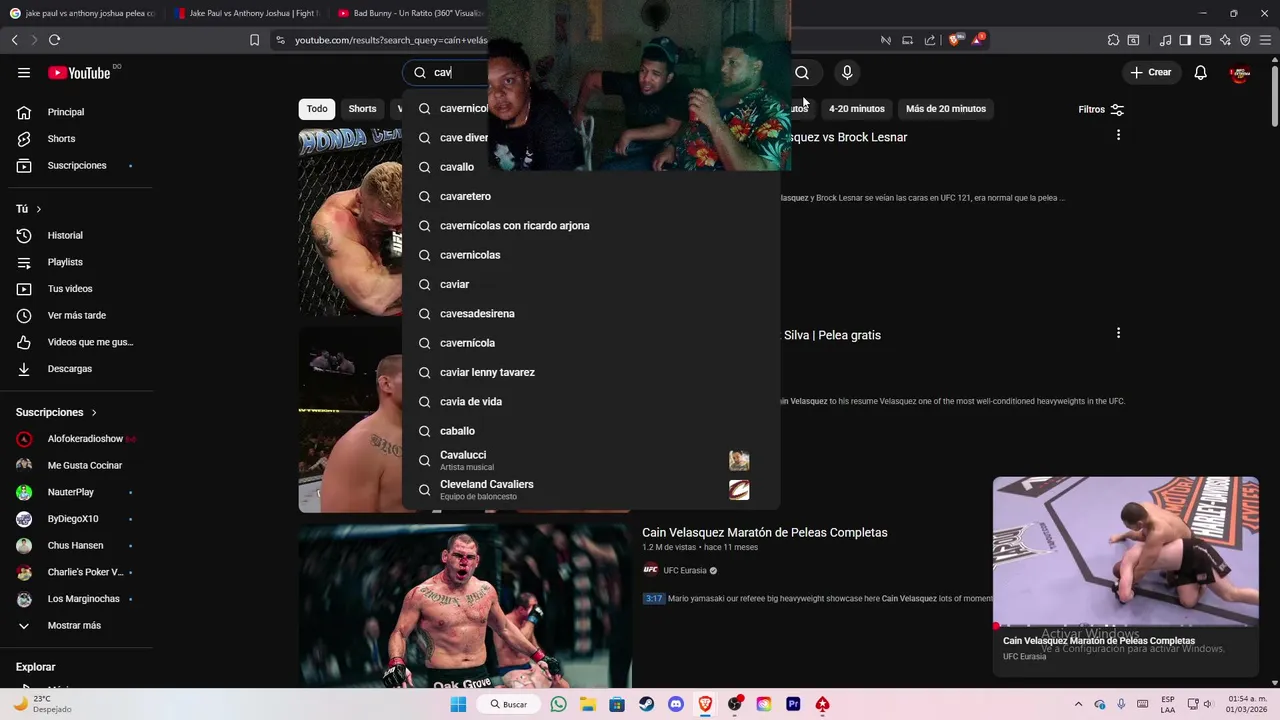Open Brave VPN shield icon
1280x720 pixels.
click(1245, 40)
